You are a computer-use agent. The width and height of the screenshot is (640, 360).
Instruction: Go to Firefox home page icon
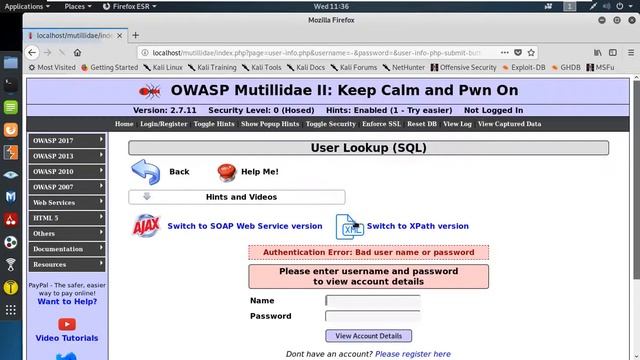point(77,53)
